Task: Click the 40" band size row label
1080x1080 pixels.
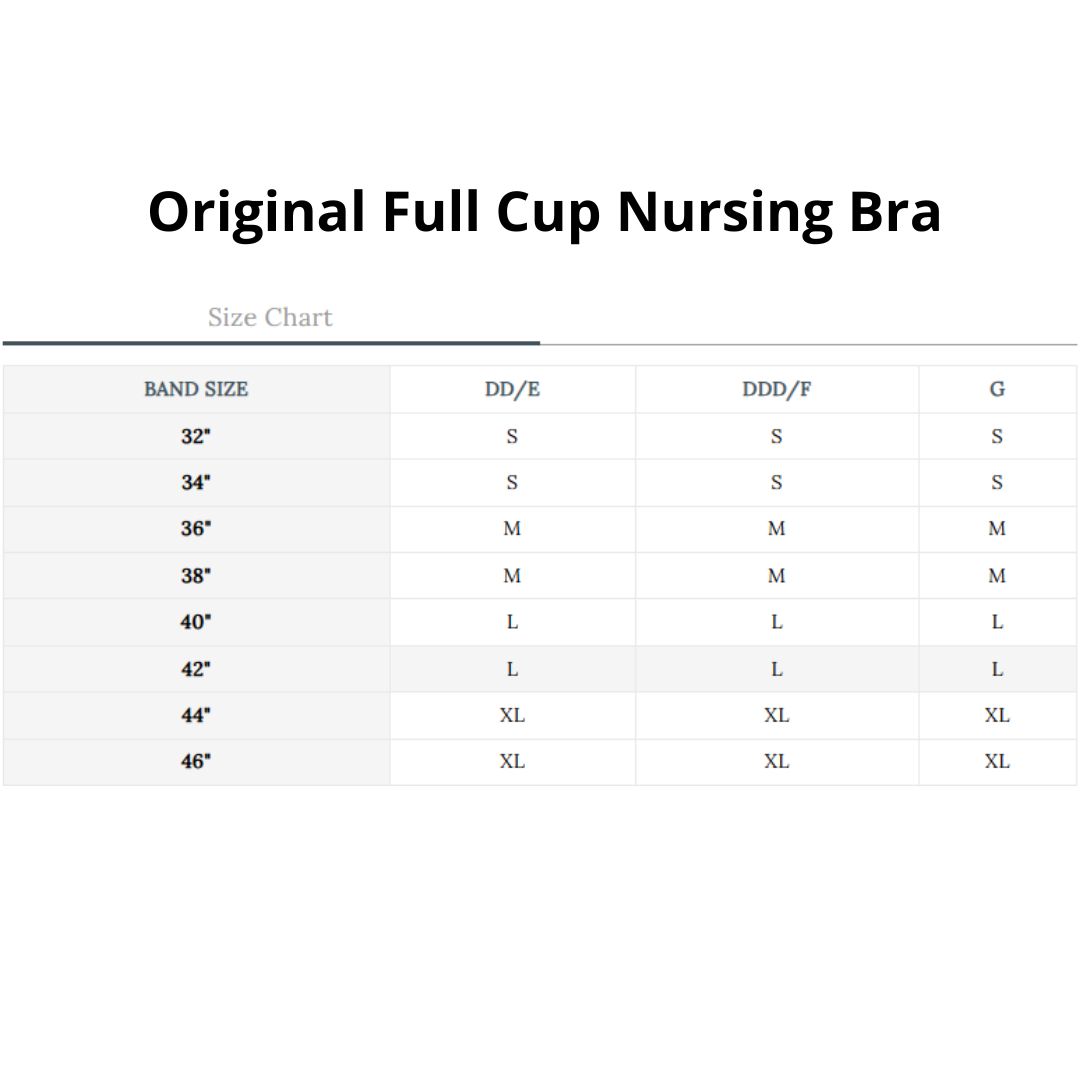Action: 196,622
